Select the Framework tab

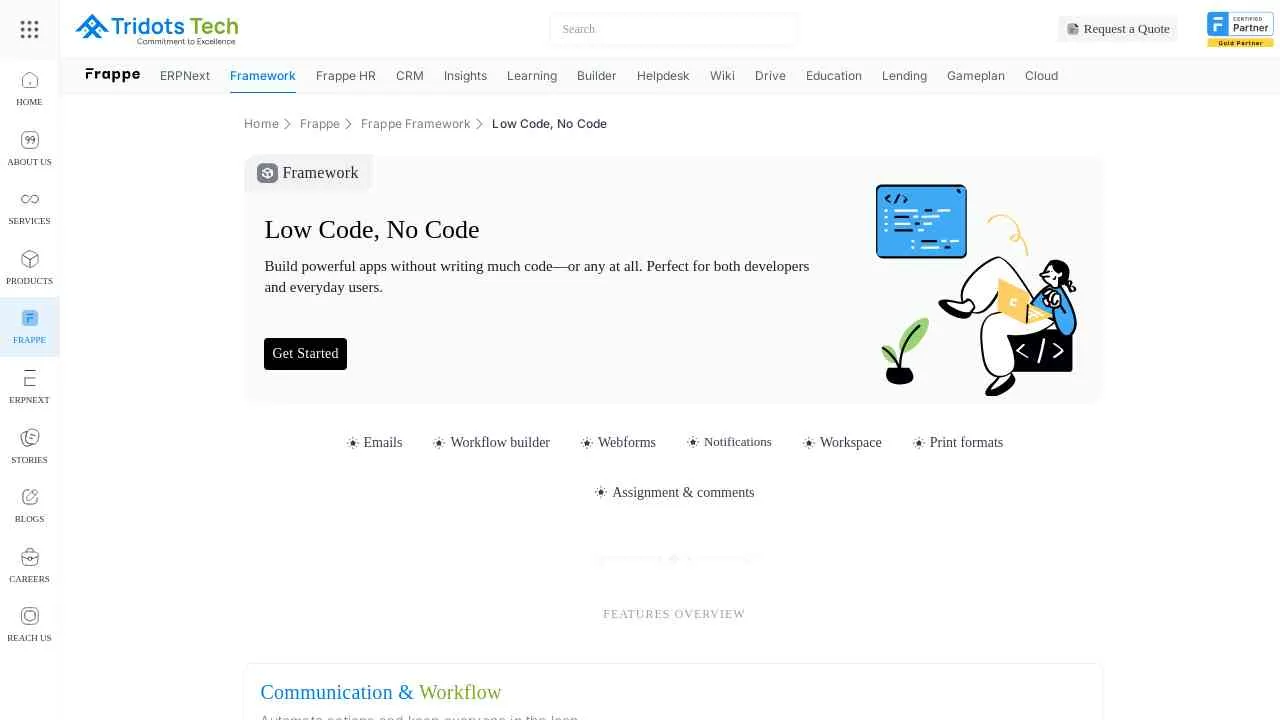[263, 76]
